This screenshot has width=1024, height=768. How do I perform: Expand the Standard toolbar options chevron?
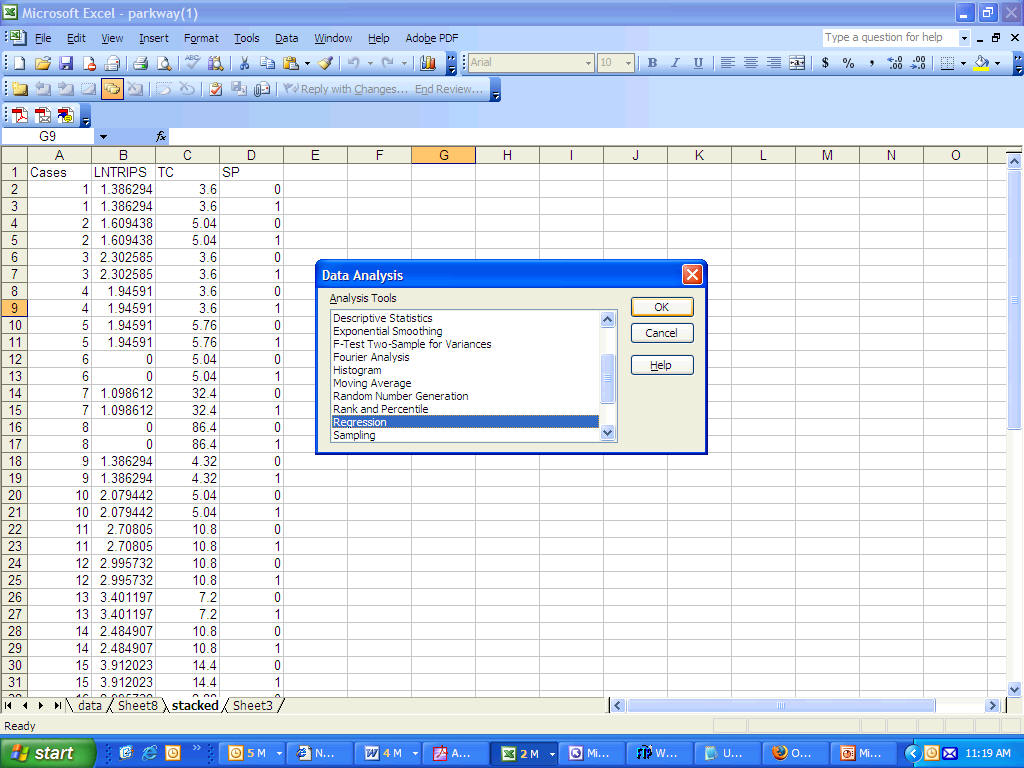(x=451, y=63)
